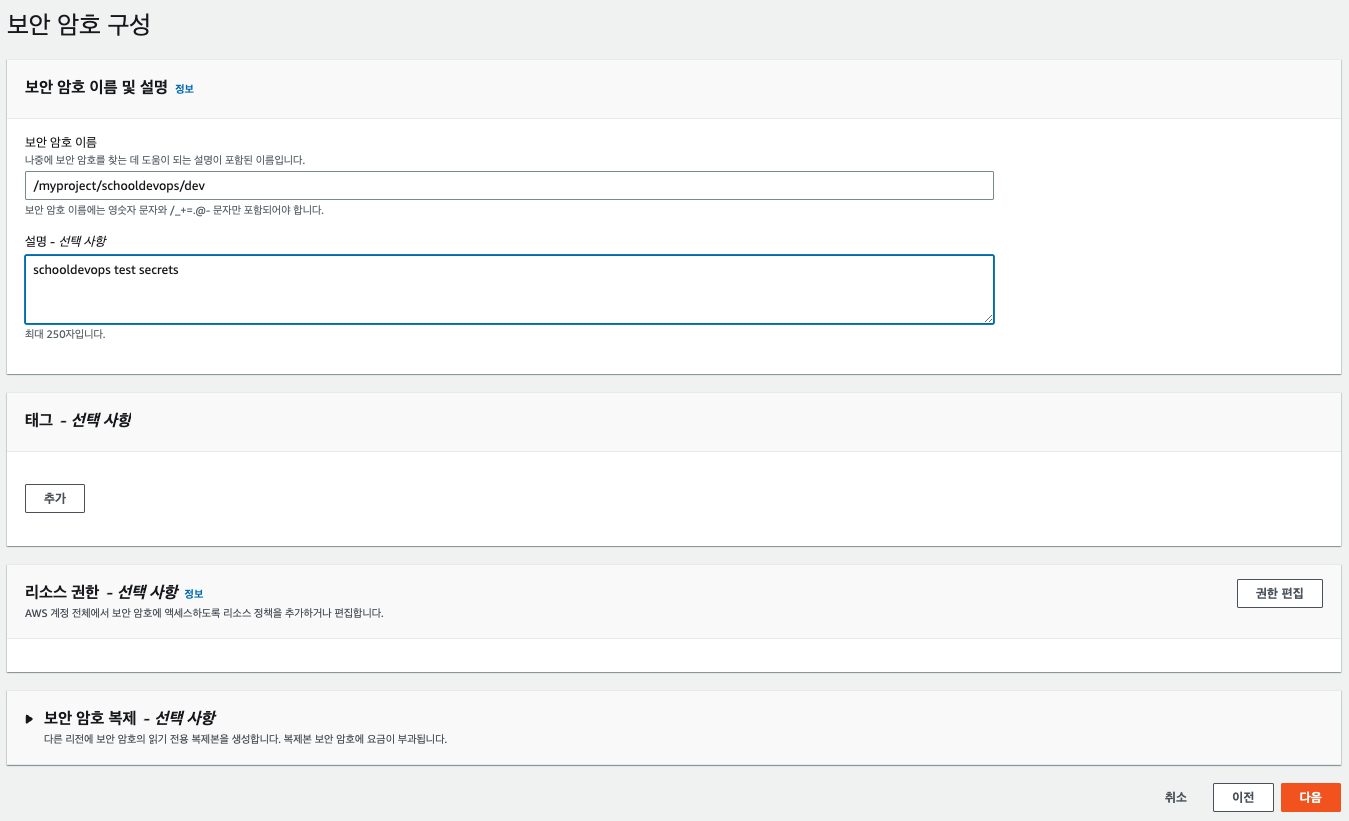Click the 설명 - 선택 사항 label

(x=65, y=241)
